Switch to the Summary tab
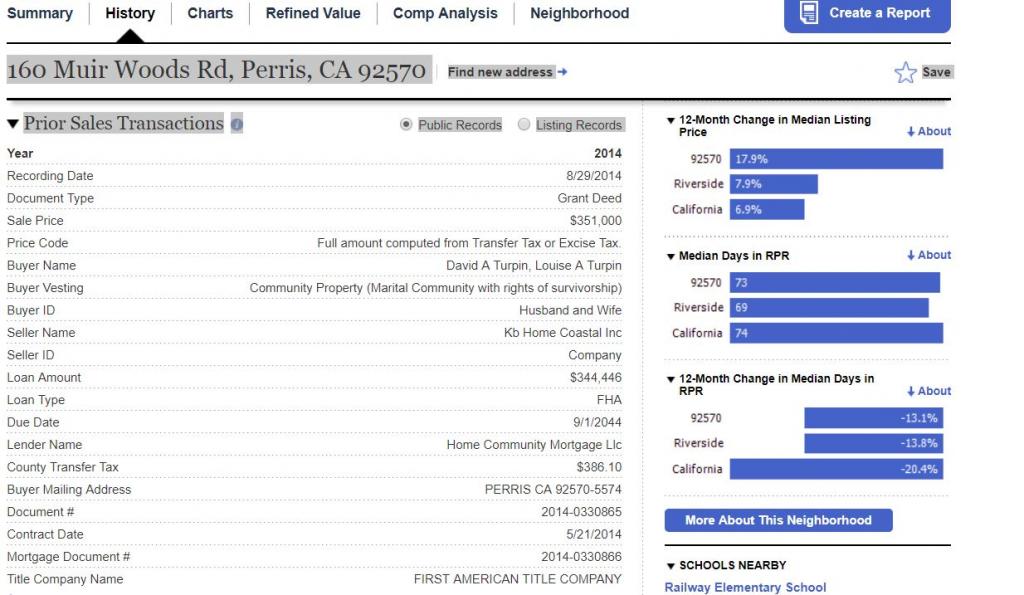Viewport: 1024px width, 595px height. [x=40, y=13]
